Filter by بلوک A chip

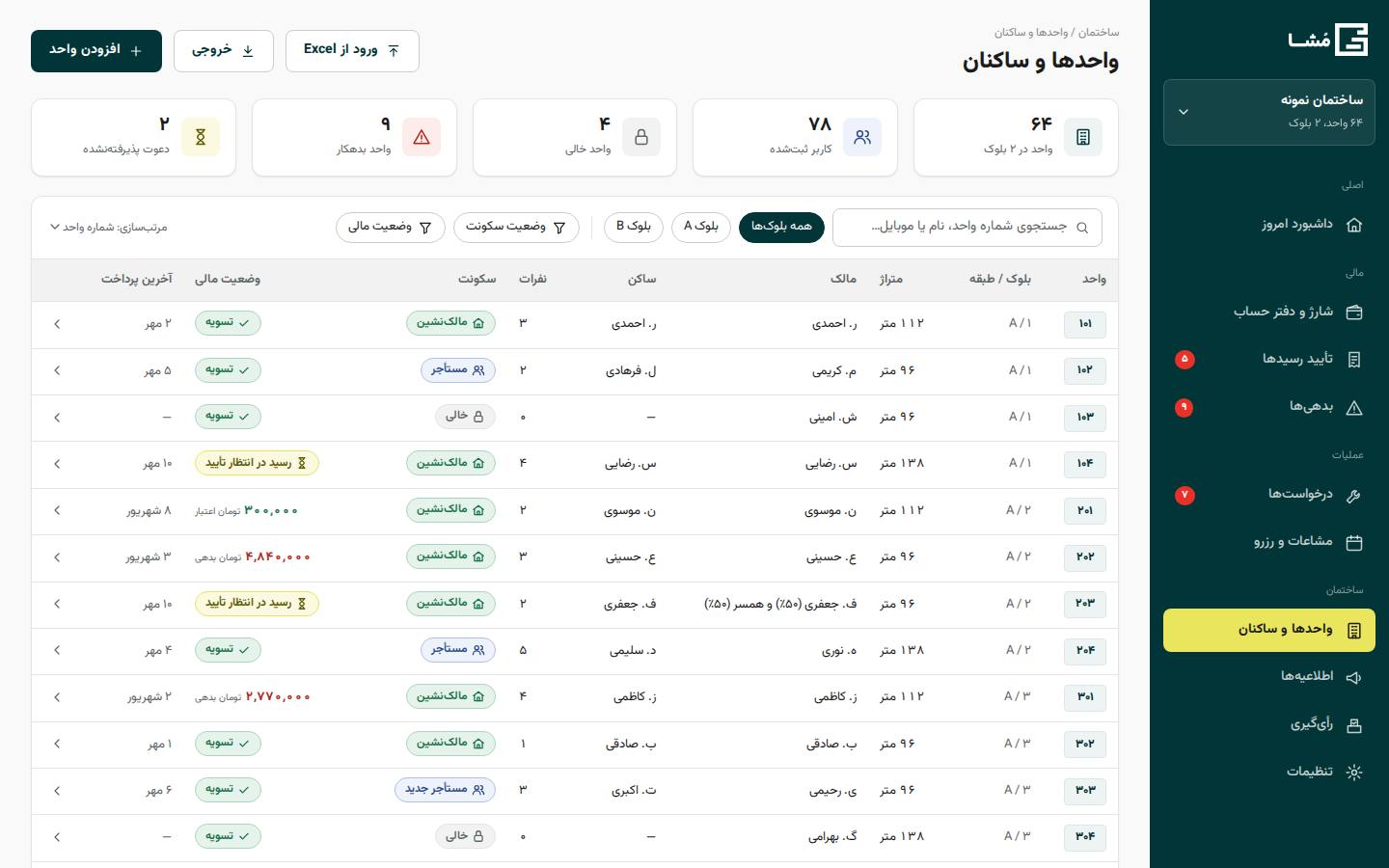(x=701, y=227)
